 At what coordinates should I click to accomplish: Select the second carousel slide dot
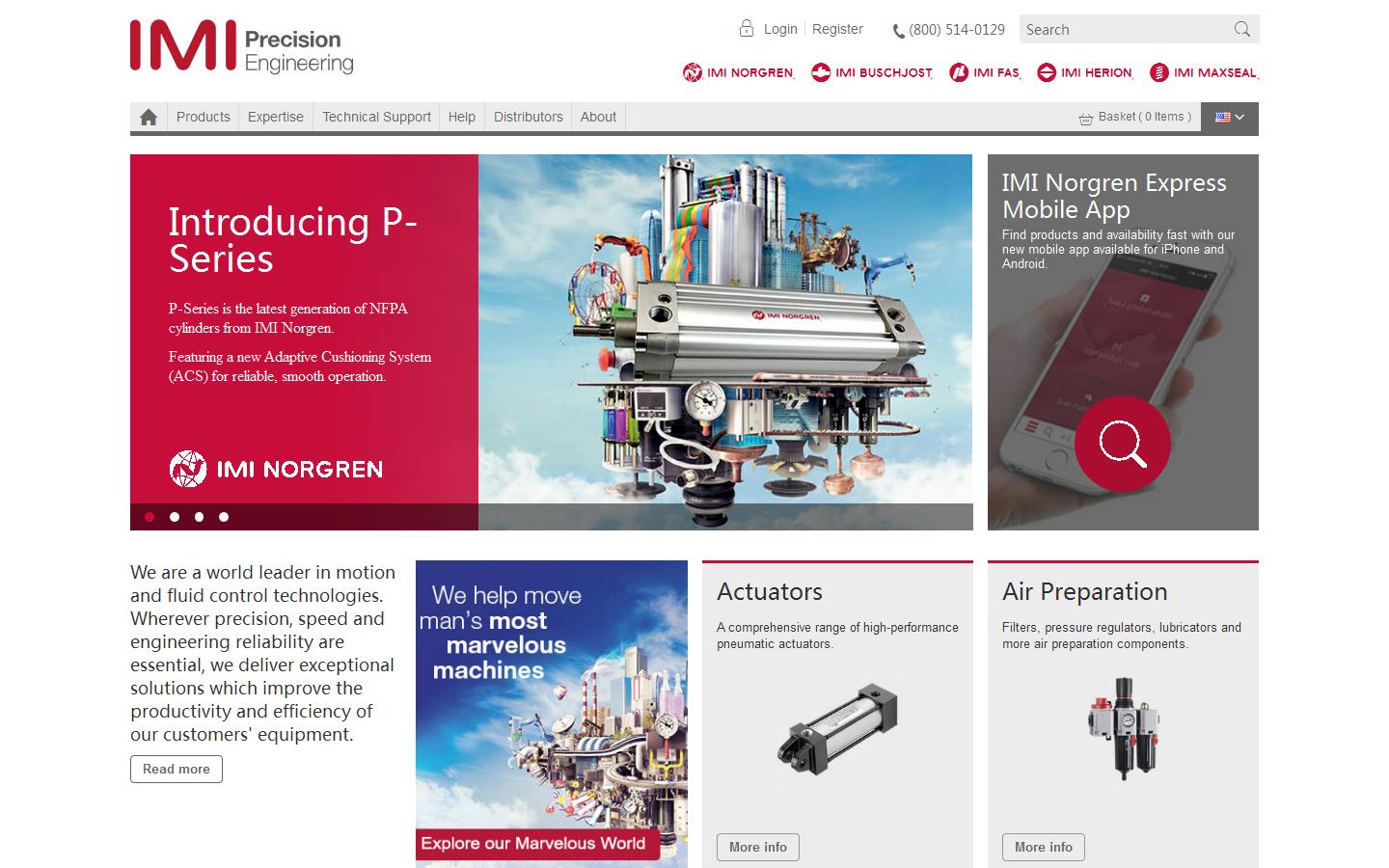[175, 517]
